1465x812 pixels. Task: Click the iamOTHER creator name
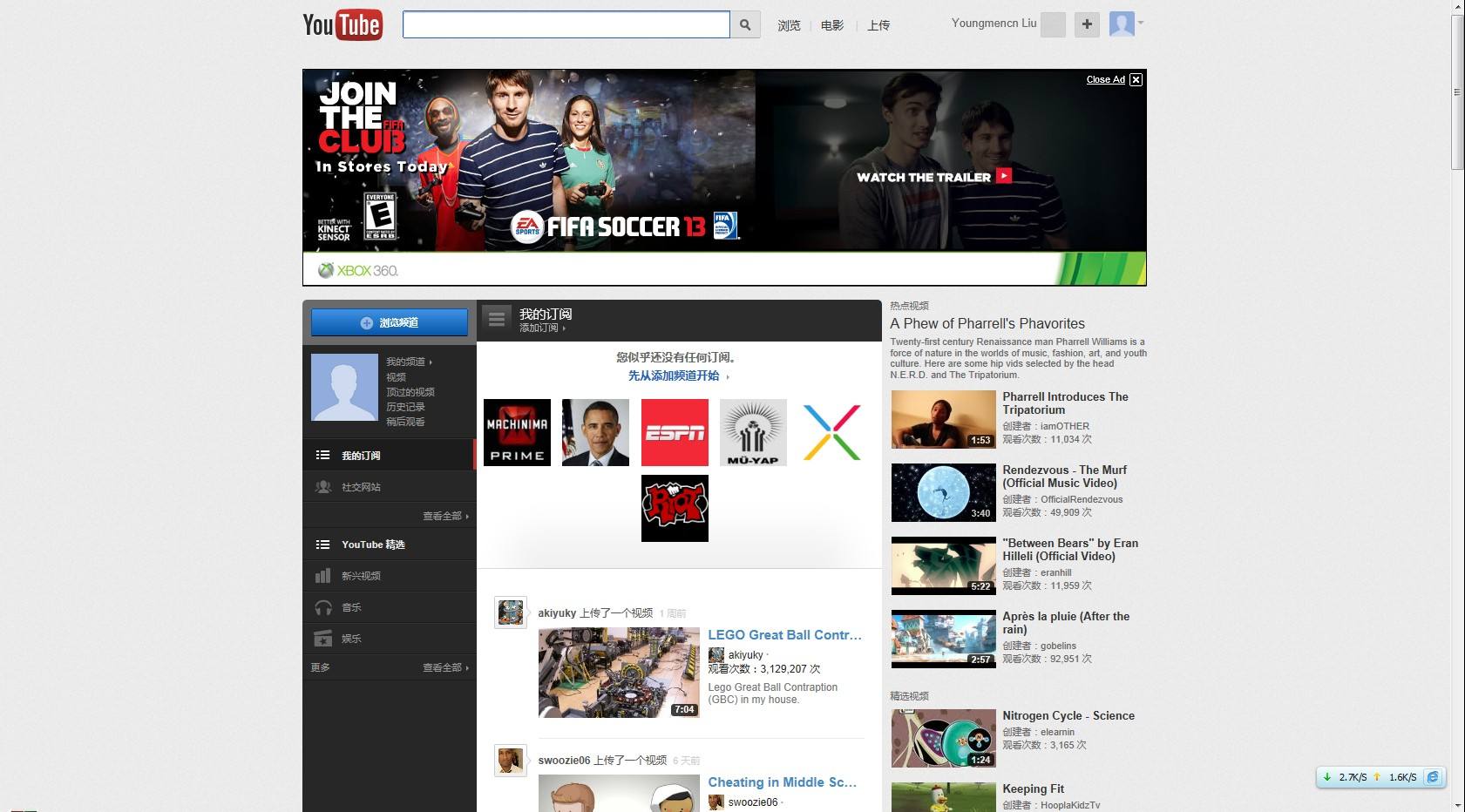point(1064,426)
